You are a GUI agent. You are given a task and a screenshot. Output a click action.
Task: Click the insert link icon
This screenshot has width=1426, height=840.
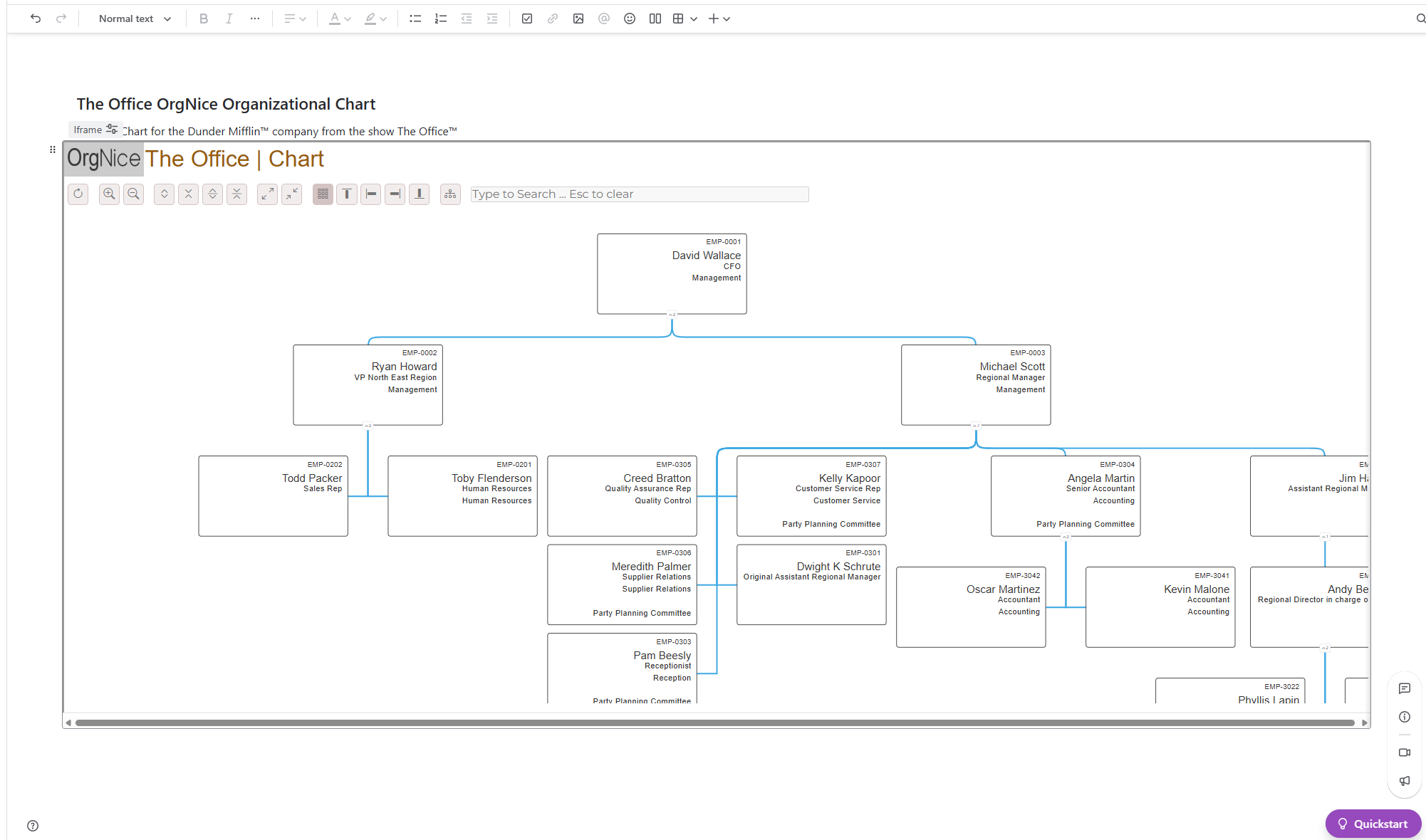click(553, 19)
